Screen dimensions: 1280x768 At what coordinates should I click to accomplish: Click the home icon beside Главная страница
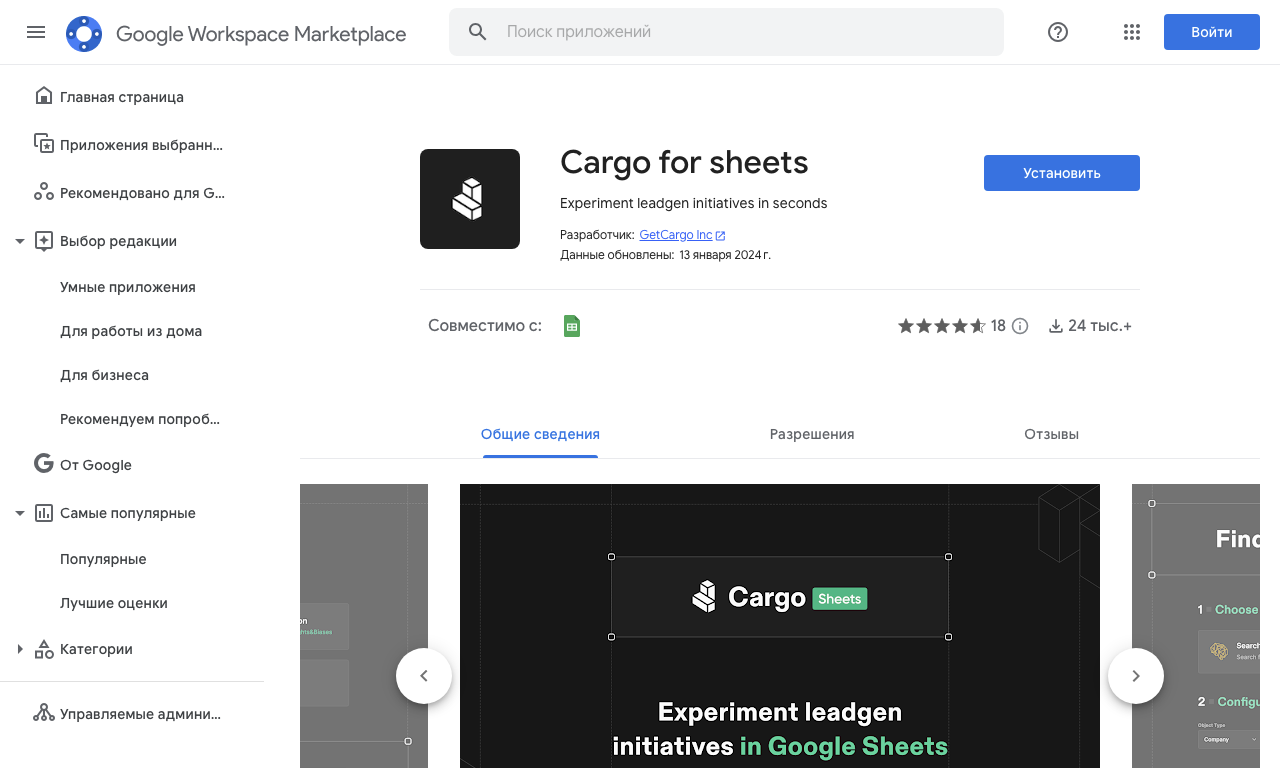(44, 96)
